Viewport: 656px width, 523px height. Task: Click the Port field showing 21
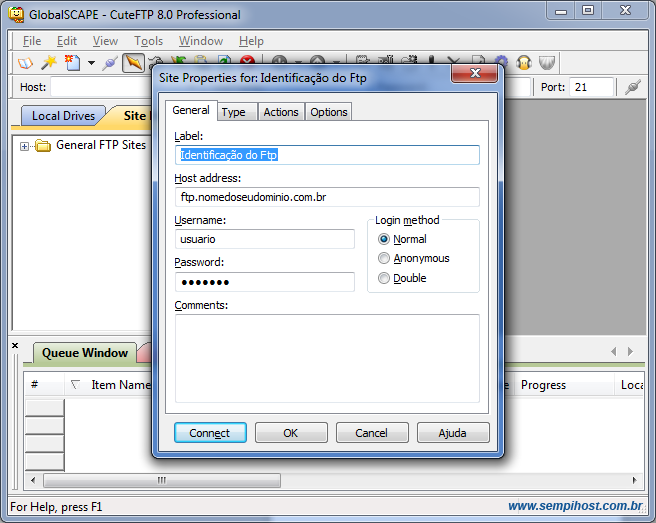point(592,87)
